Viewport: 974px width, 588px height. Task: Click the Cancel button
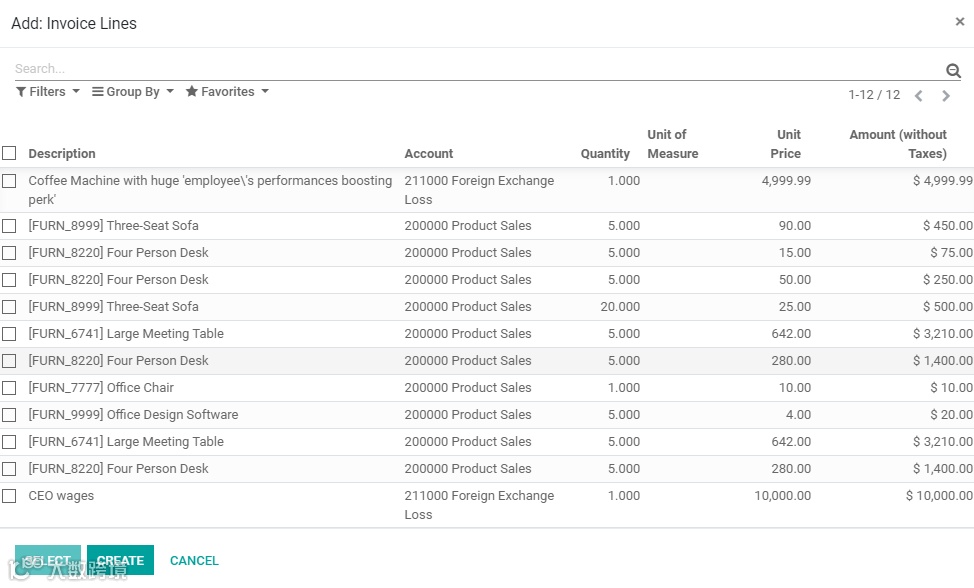[x=194, y=561]
